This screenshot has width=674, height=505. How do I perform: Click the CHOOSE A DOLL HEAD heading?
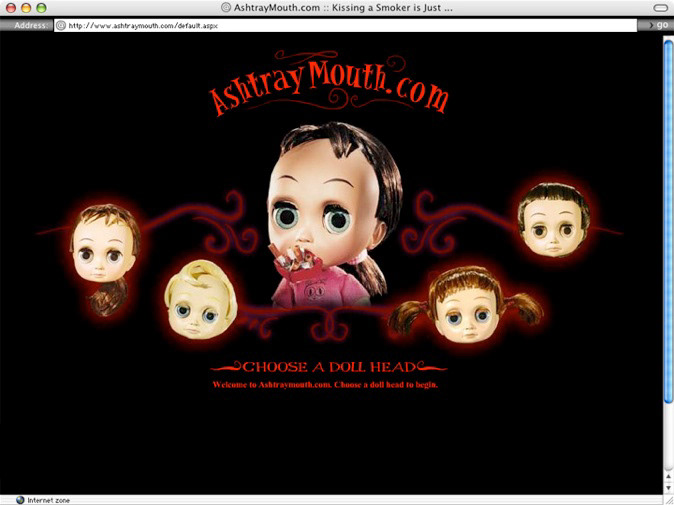329,367
